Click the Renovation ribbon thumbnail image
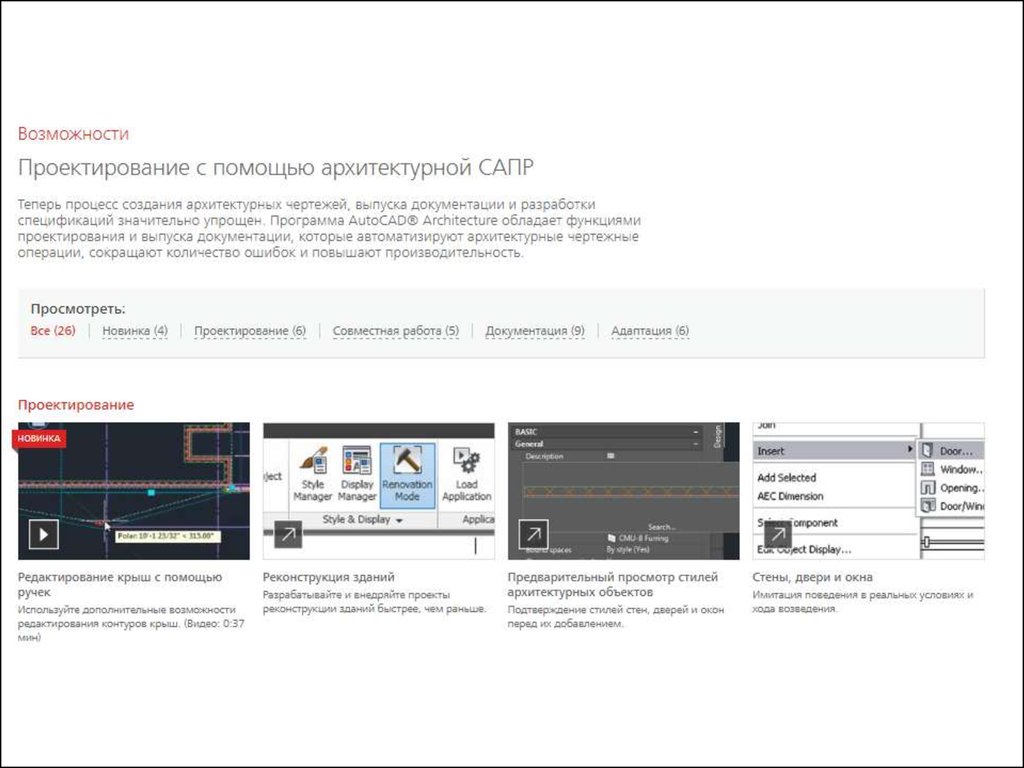This screenshot has width=1024, height=768. tap(379, 491)
